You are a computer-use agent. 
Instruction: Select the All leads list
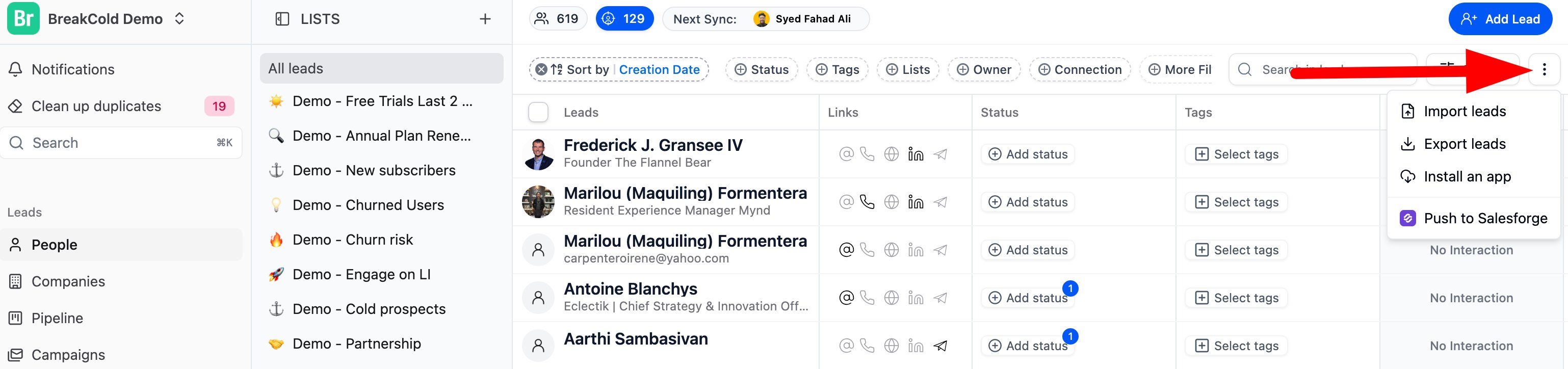(x=382, y=68)
